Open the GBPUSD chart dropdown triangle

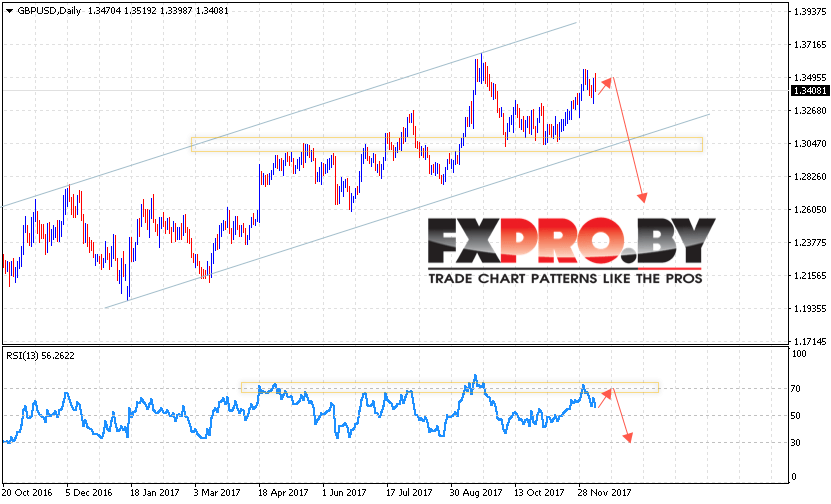click(9, 11)
